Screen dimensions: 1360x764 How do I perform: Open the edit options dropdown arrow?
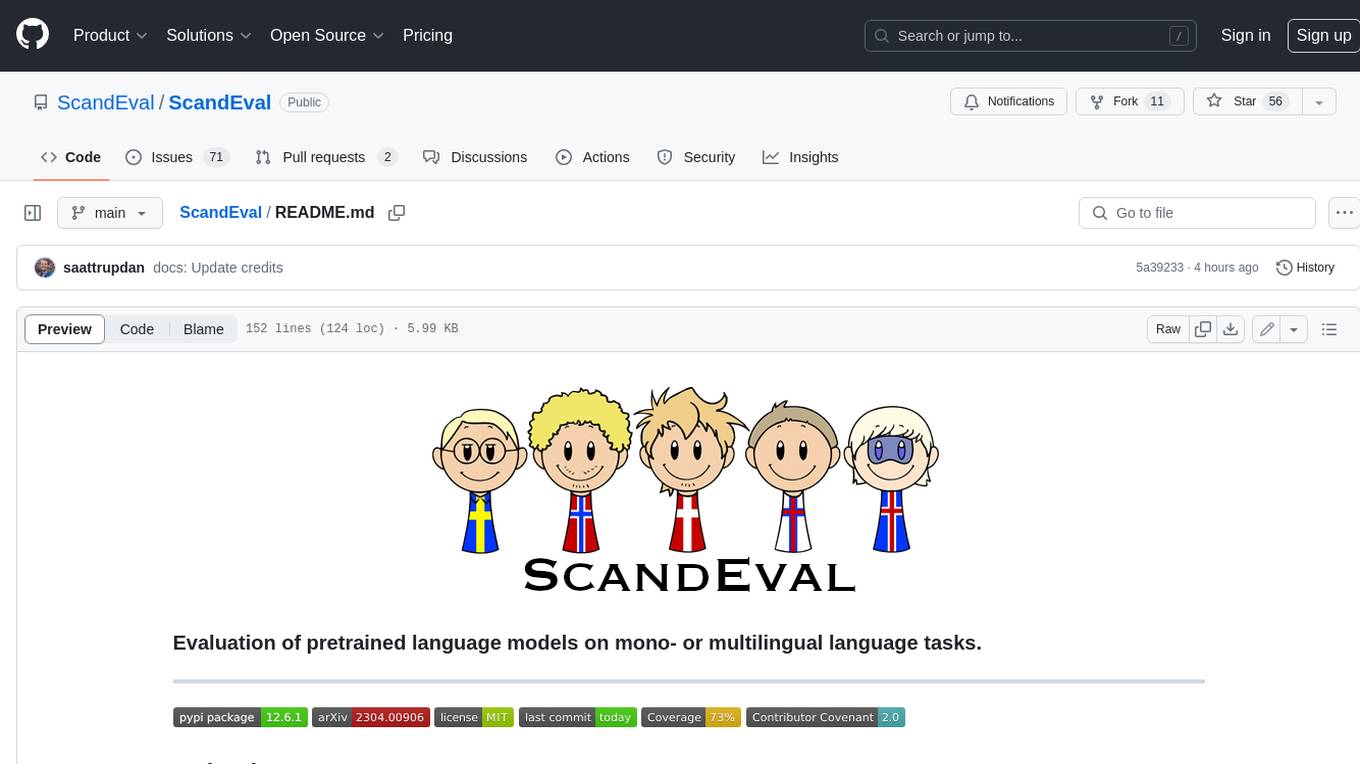[x=1294, y=329]
